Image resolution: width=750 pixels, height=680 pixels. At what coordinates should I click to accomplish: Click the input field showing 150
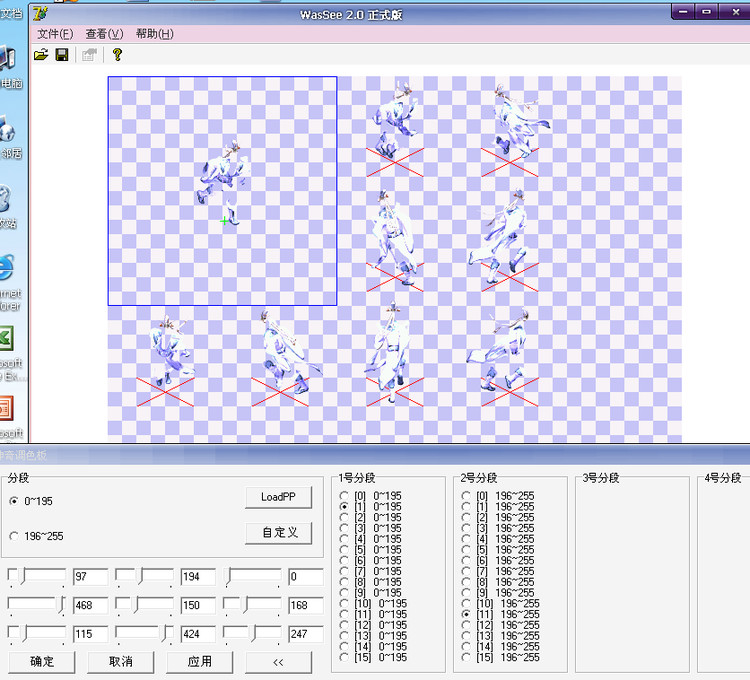tap(198, 605)
